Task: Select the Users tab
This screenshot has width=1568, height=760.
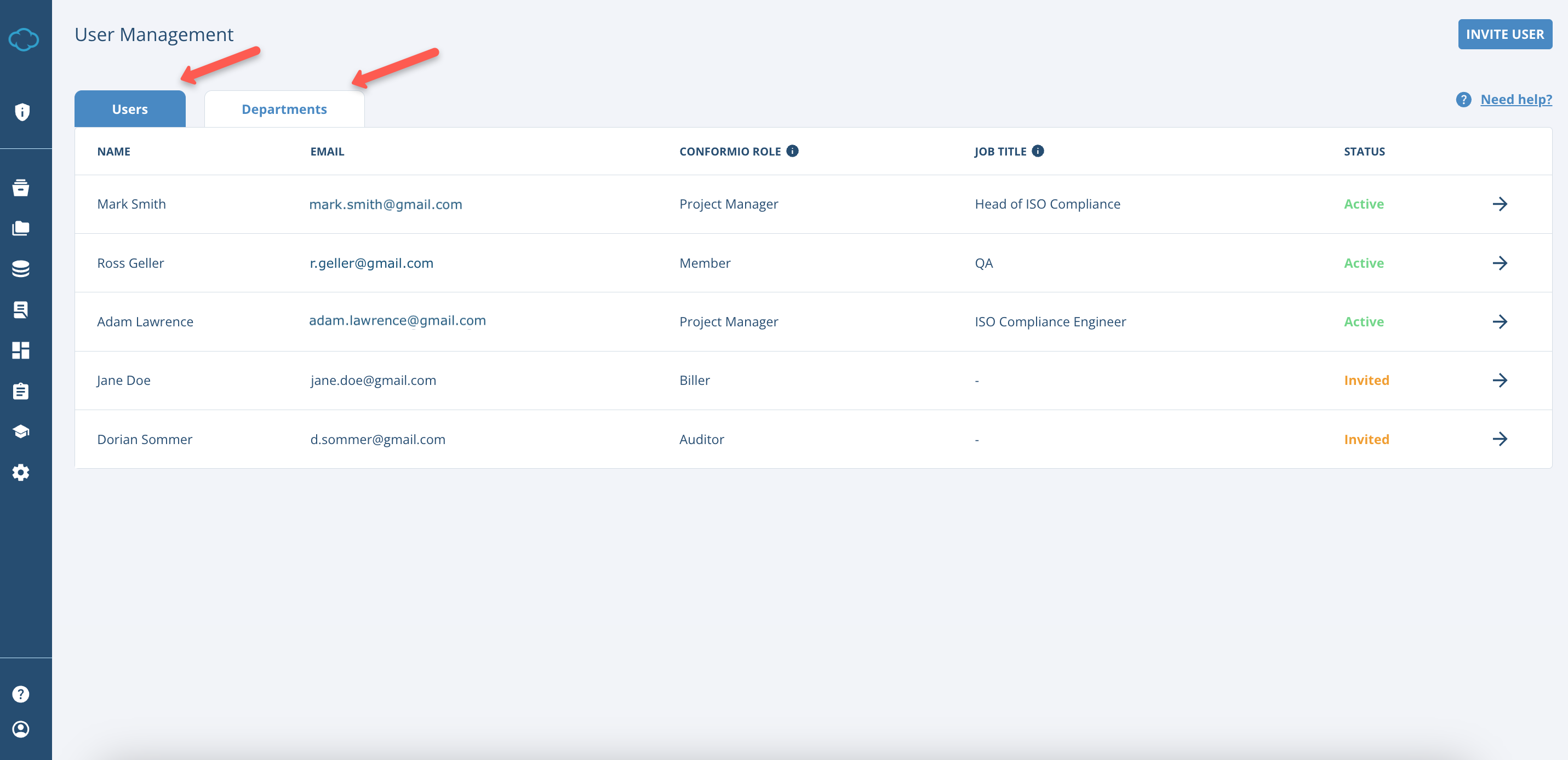Action: 130,108
